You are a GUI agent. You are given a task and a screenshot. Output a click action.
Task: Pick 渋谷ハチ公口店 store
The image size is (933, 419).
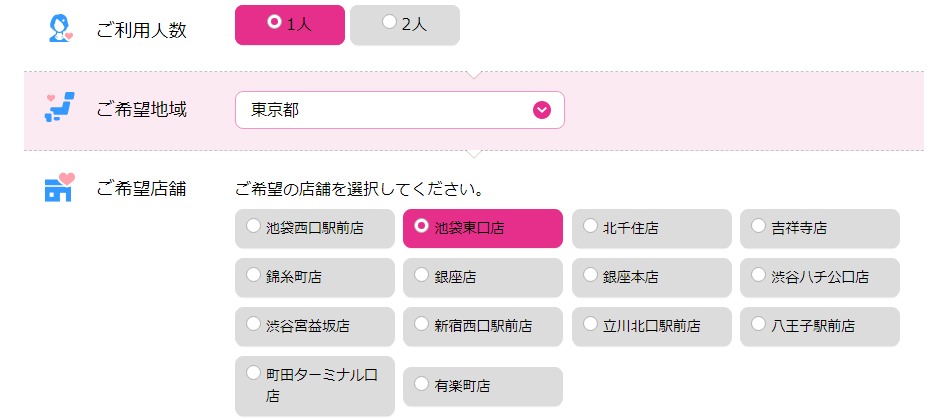[820, 277]
